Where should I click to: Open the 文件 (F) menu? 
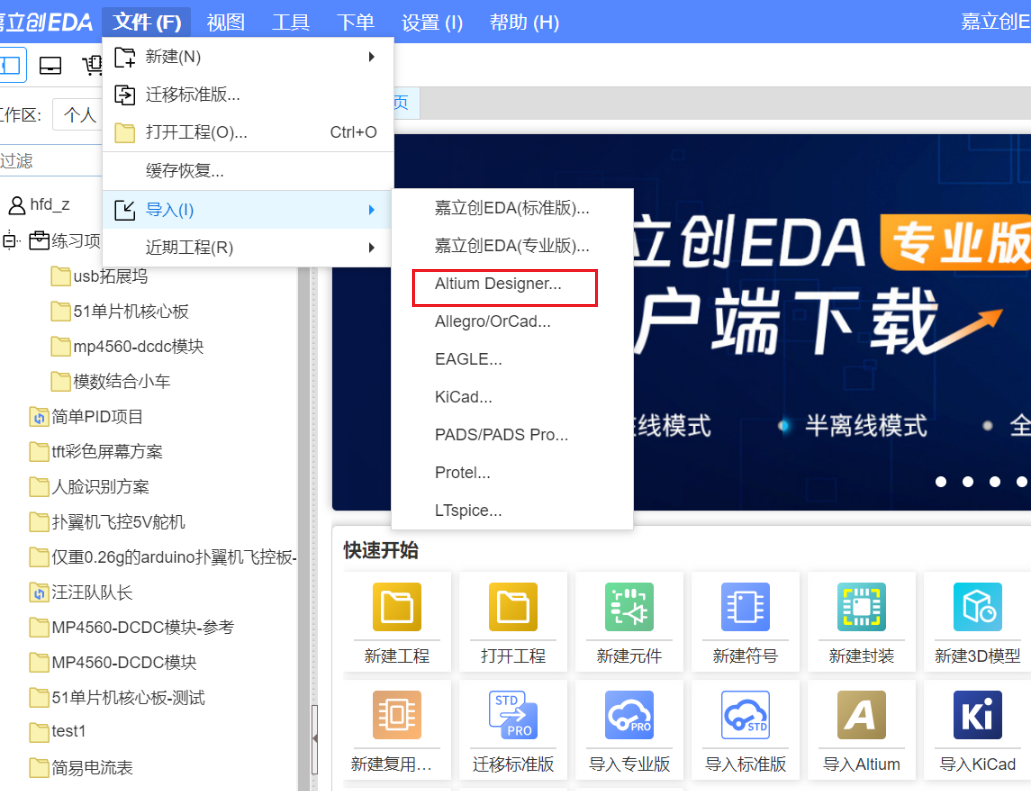(147, 22)
